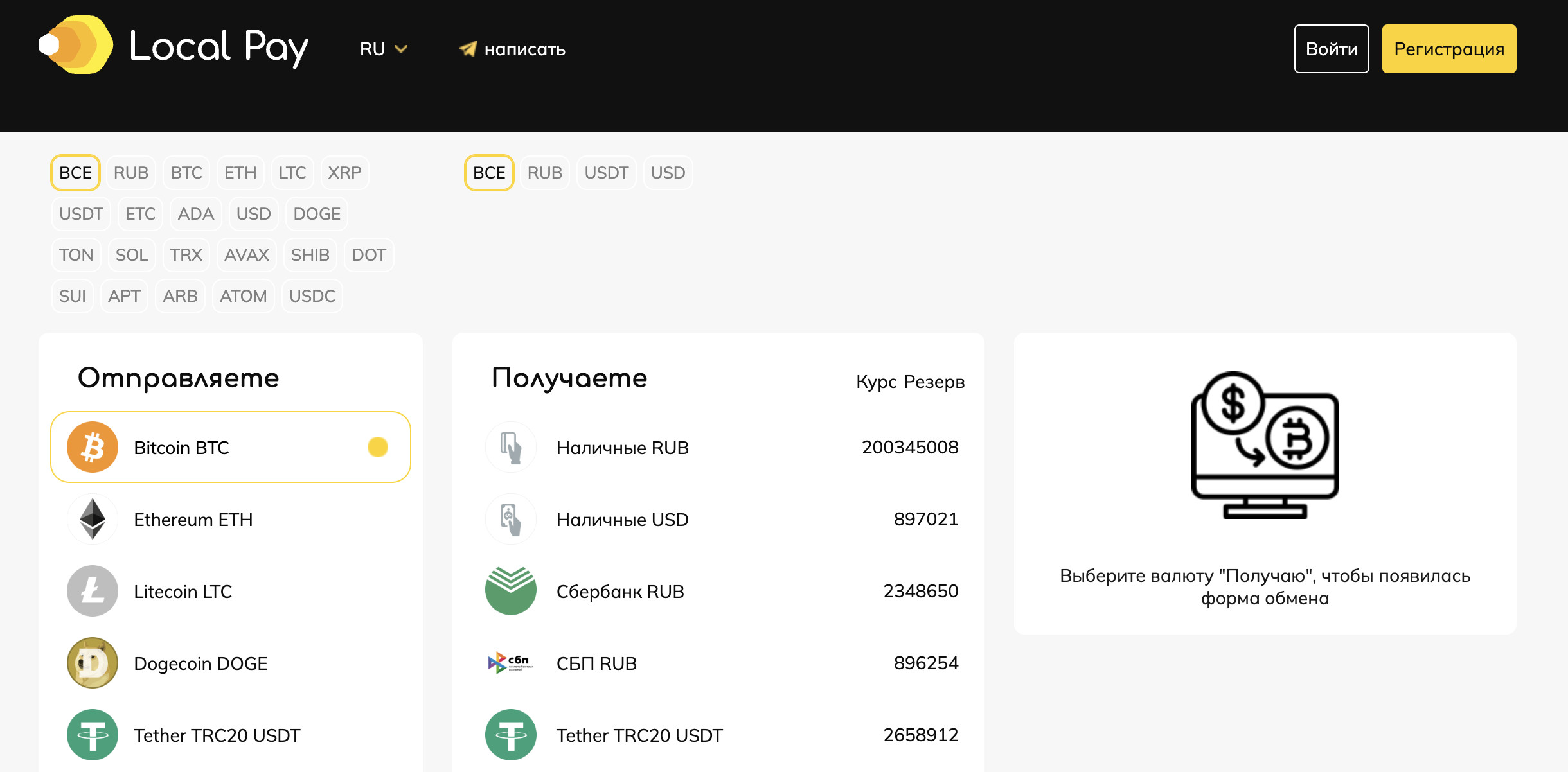1568x772 pixels.
Task: Open the написать contact link
Action: point(524,49)
